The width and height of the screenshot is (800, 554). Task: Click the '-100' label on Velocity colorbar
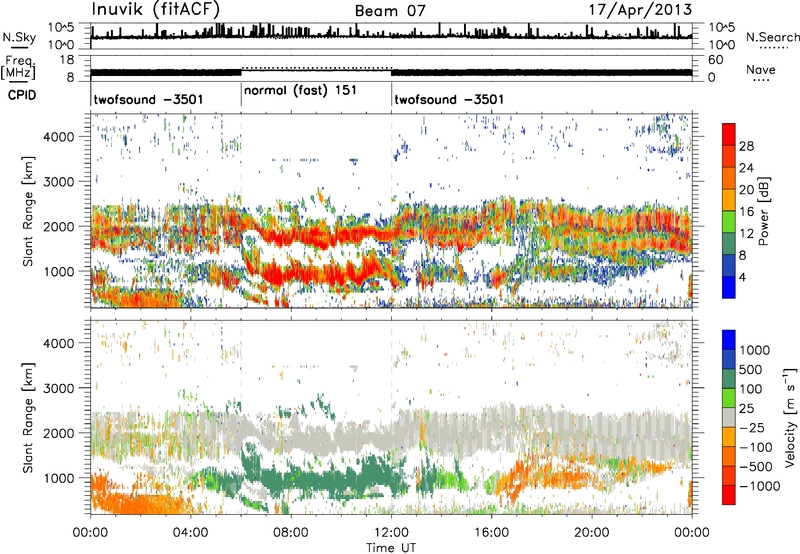tap(755, 447)
